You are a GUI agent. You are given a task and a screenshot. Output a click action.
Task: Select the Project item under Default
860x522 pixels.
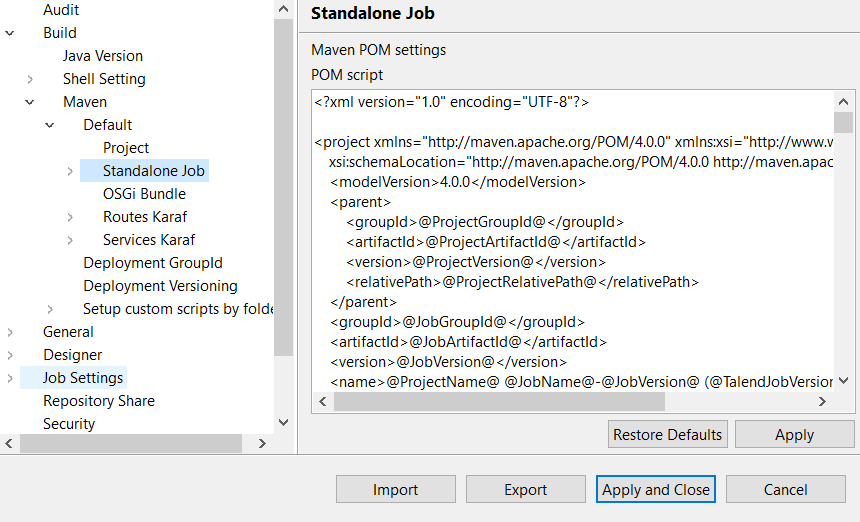[126, 148]
